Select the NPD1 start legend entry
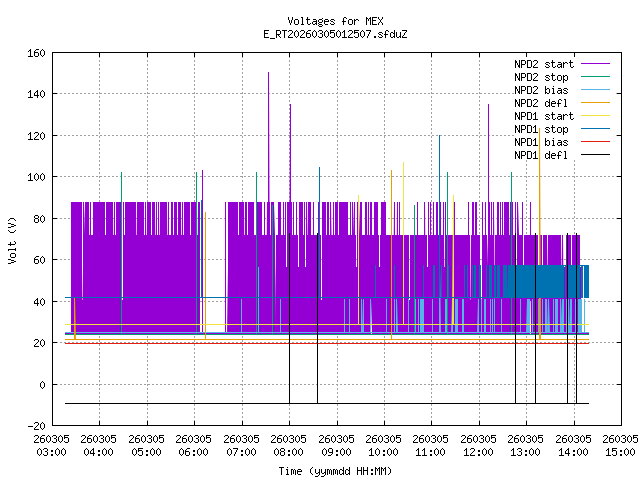 pyautogui.click(x=543, y=116)
